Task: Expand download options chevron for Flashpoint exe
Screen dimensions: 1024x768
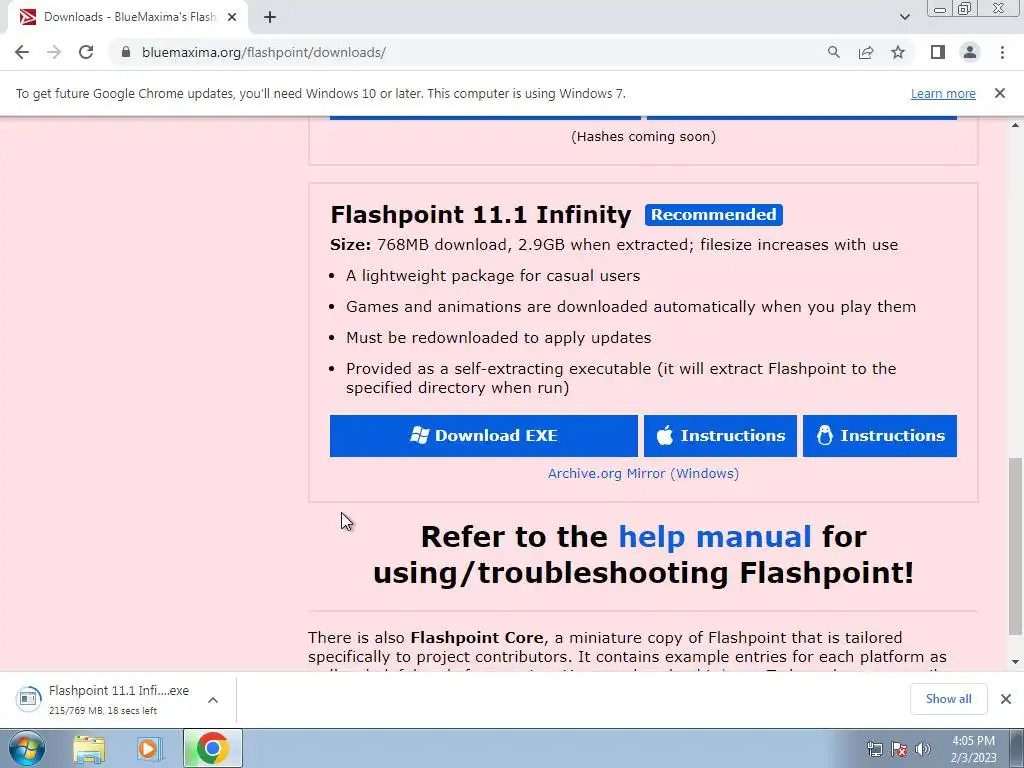Action: click(213, 699)
